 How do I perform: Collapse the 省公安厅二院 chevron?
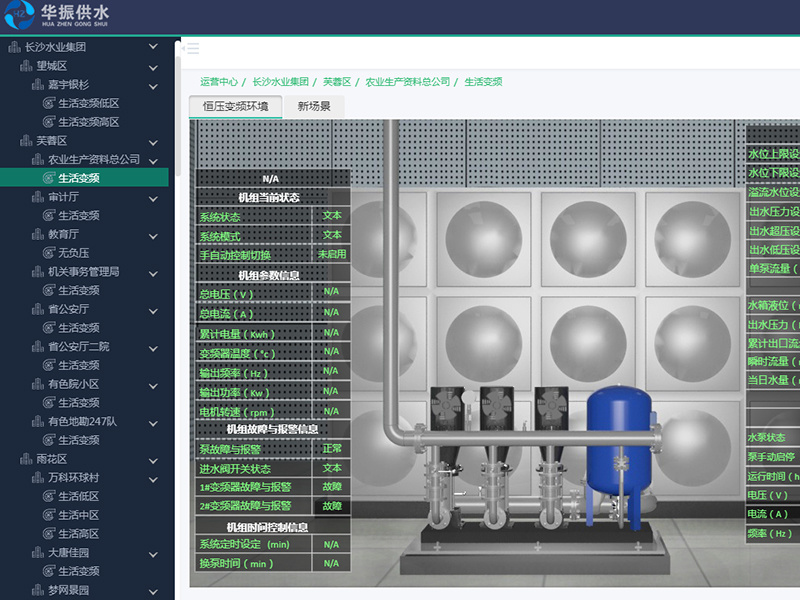pos(153,348)
